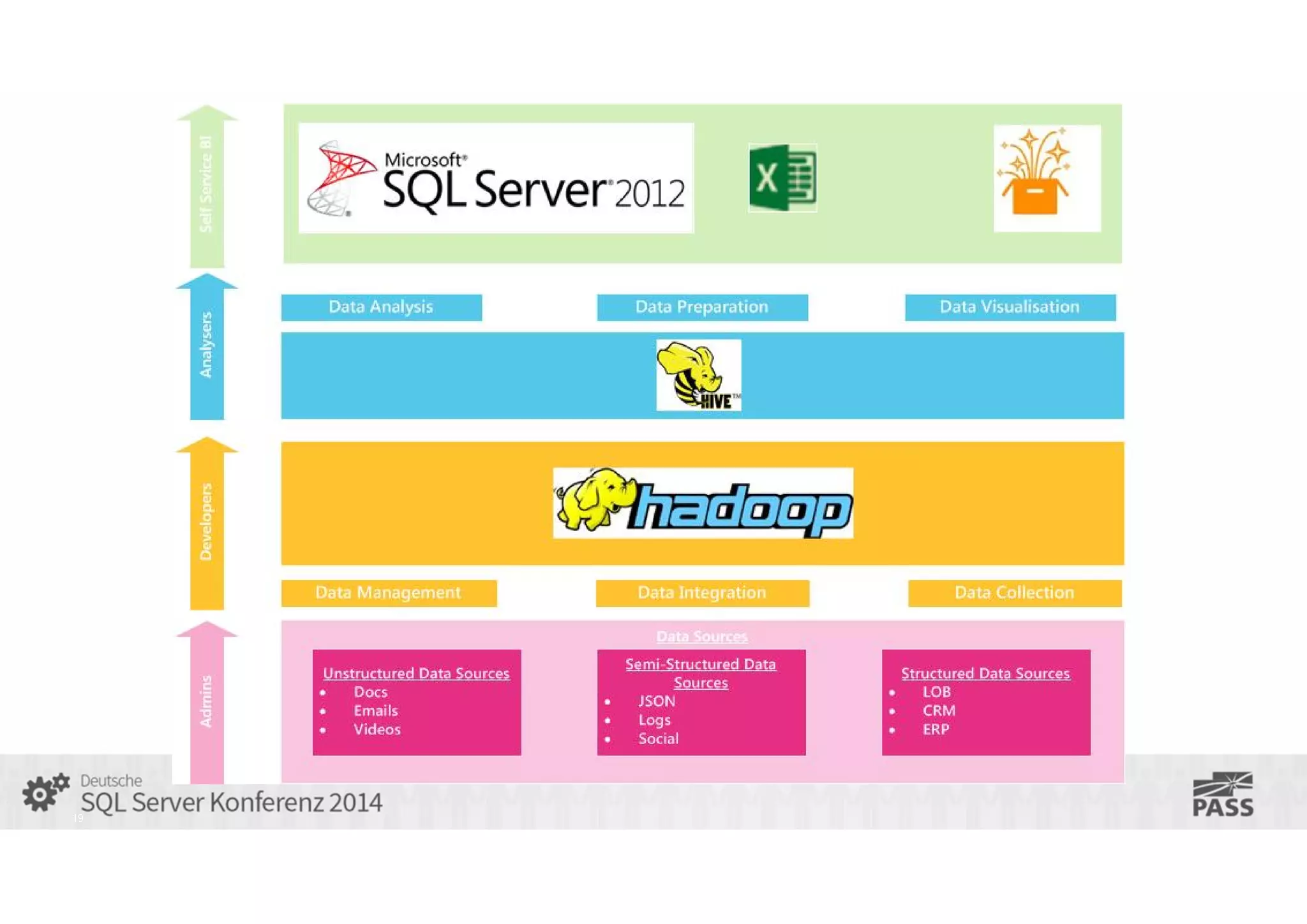Click the blue Analysers arrow

[x=206, y=346]
